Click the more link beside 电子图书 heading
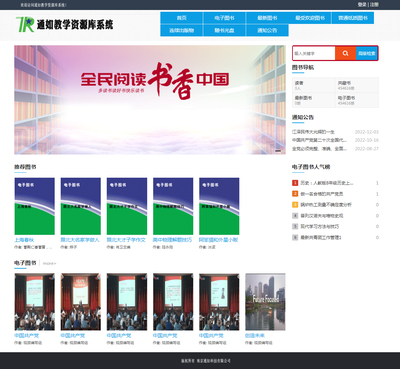 (x=49, y=263)
